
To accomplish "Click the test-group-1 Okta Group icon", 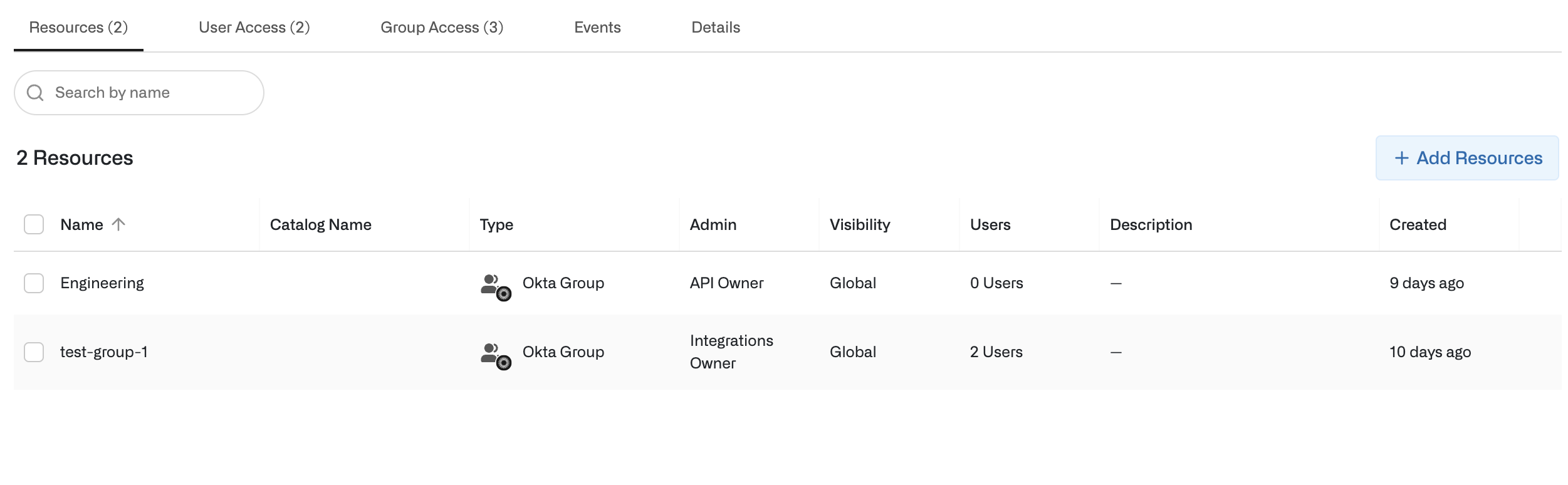I will click(x=496, y=356).
